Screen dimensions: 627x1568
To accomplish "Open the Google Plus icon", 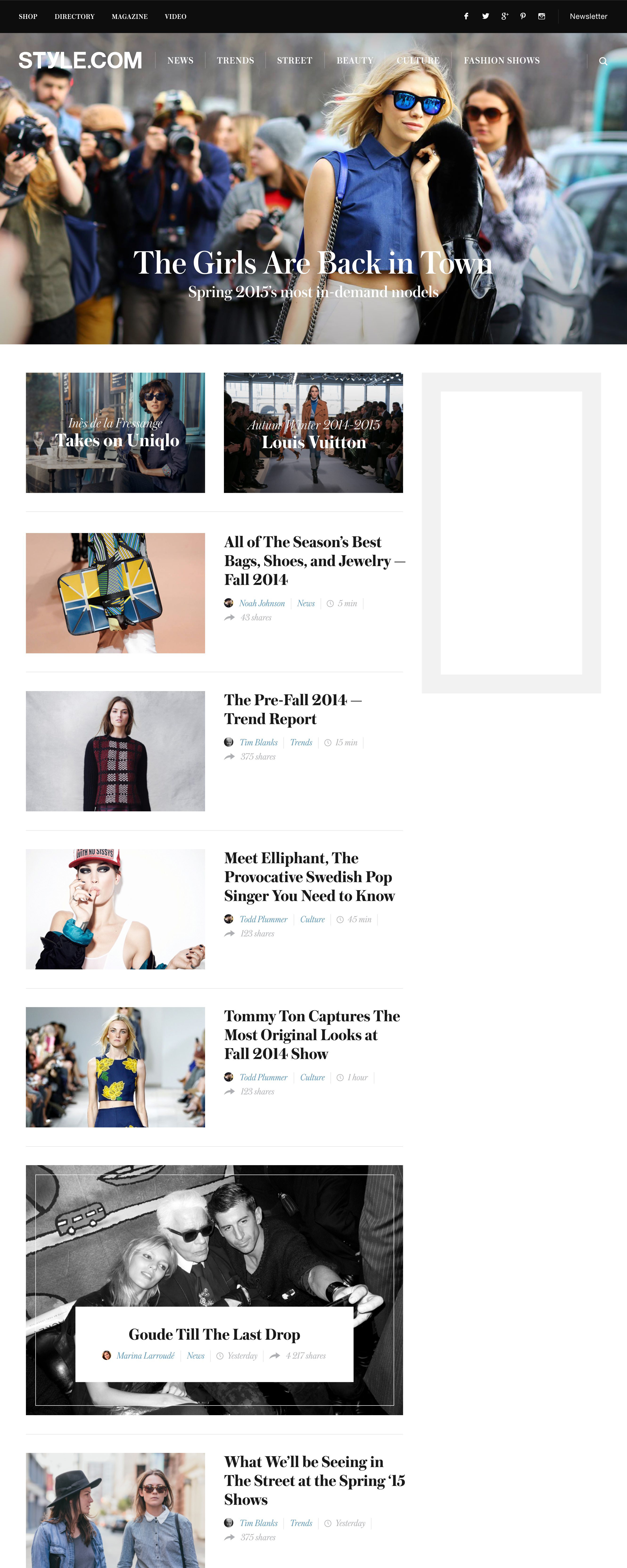I will (504, 17).
